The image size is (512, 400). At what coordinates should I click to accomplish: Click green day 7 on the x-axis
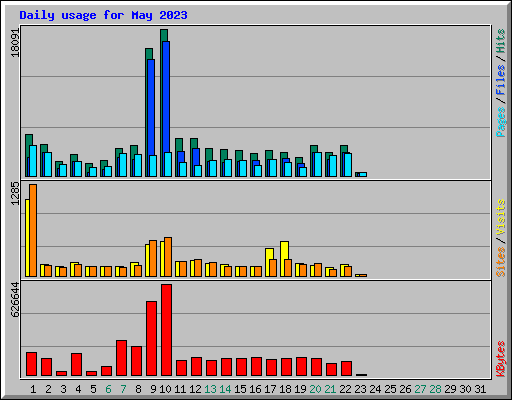123,389
